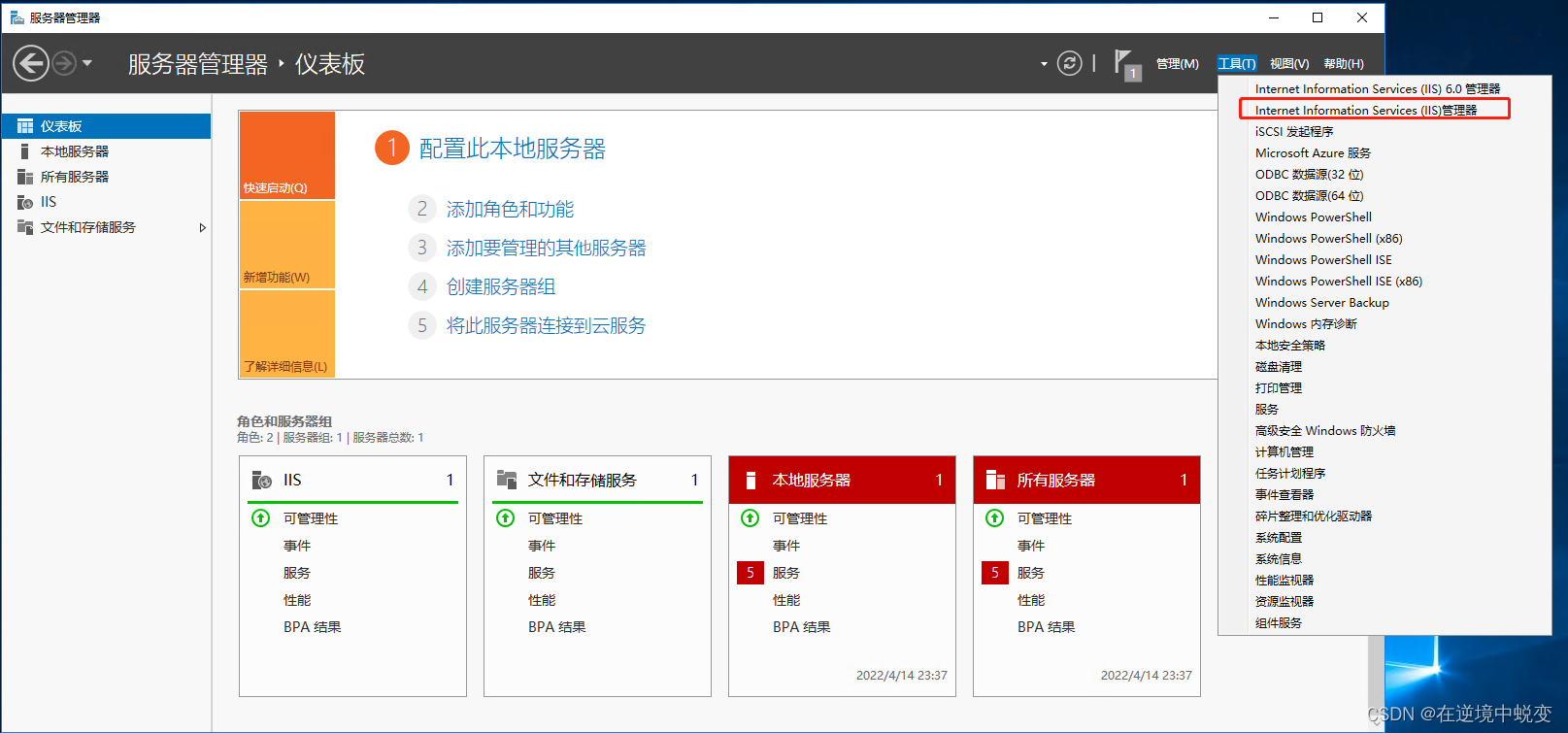Image resolution: width=1568 pixels, height=733 pixels.
Task: Open the 文件和存储服务 tile header
Action: 598,480
